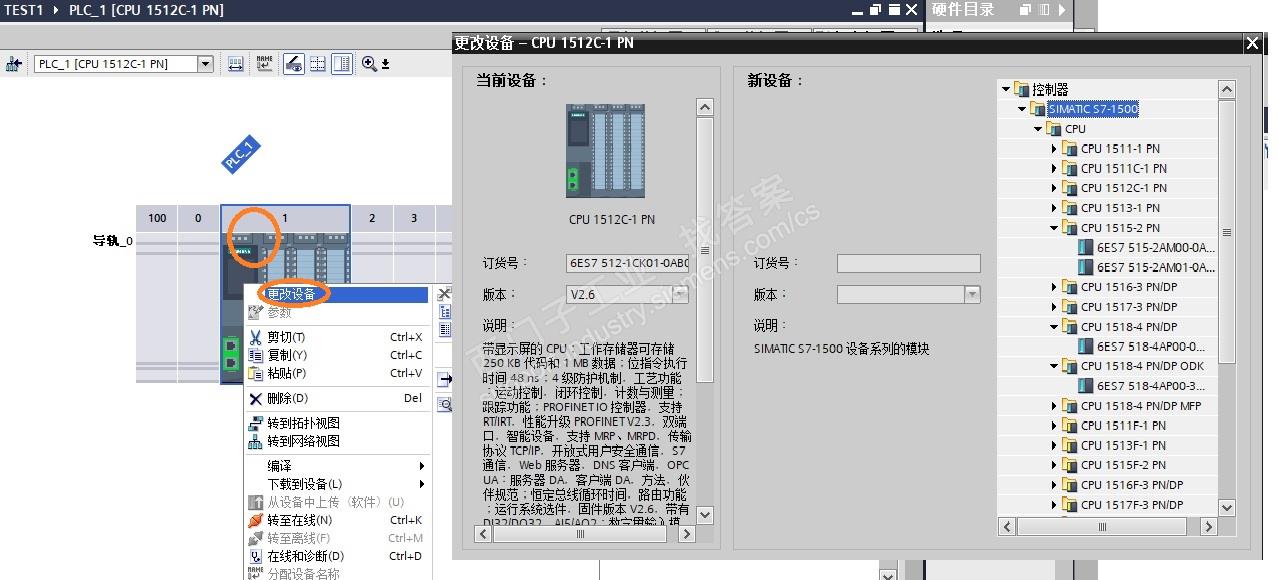Collapse the CPU folder tree node
1278x580 pixels.
(x=1038, y=129)
